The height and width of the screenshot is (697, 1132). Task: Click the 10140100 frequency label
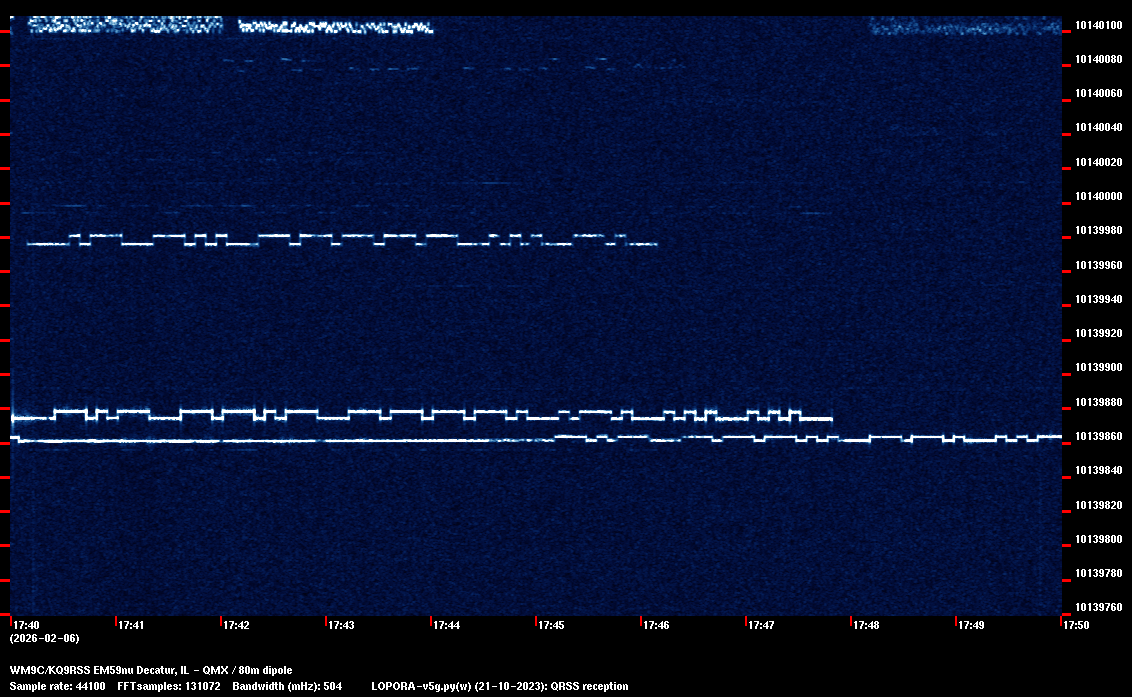(x=1099, y=25)
